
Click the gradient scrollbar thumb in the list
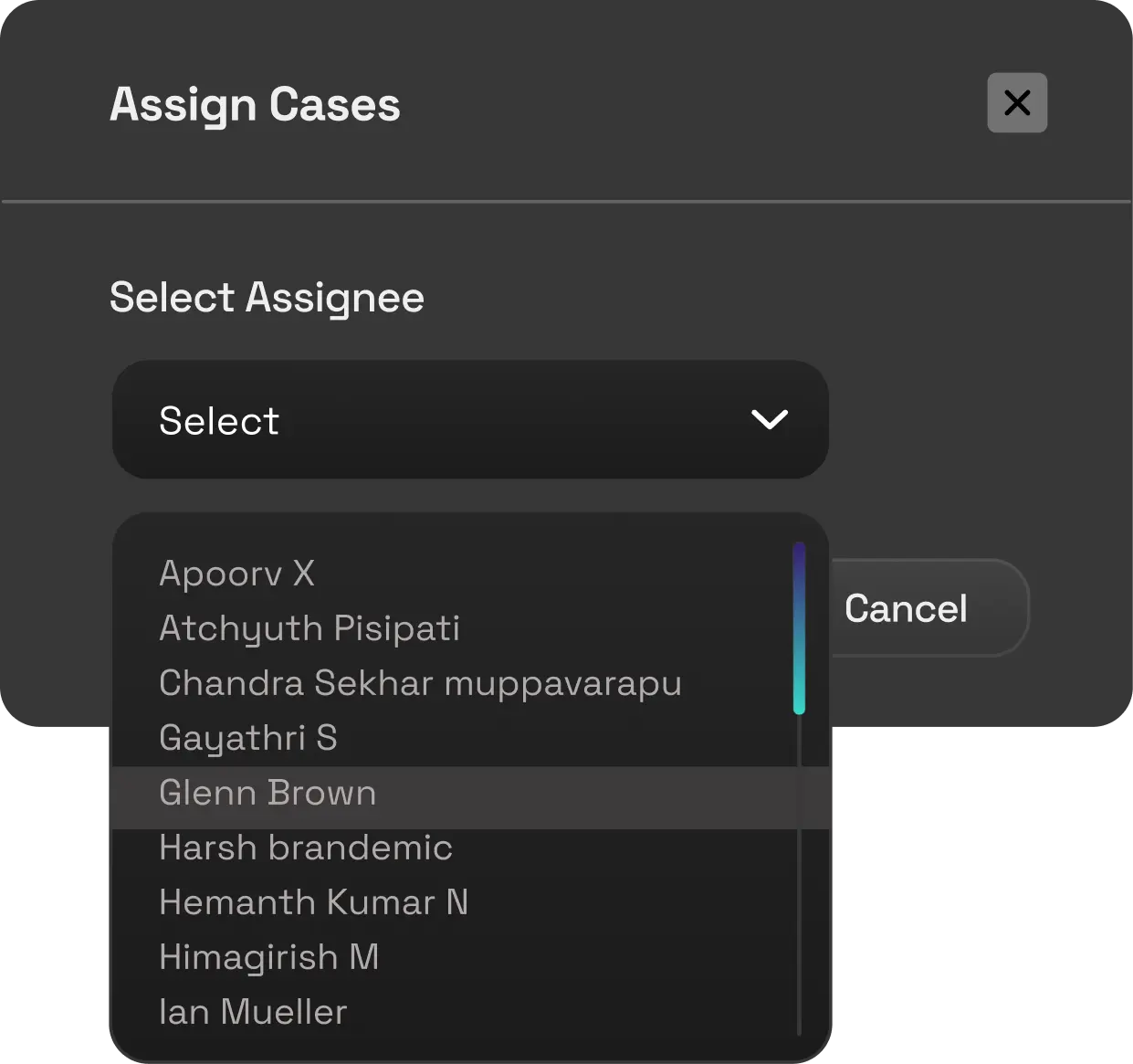tap(800, 627)
